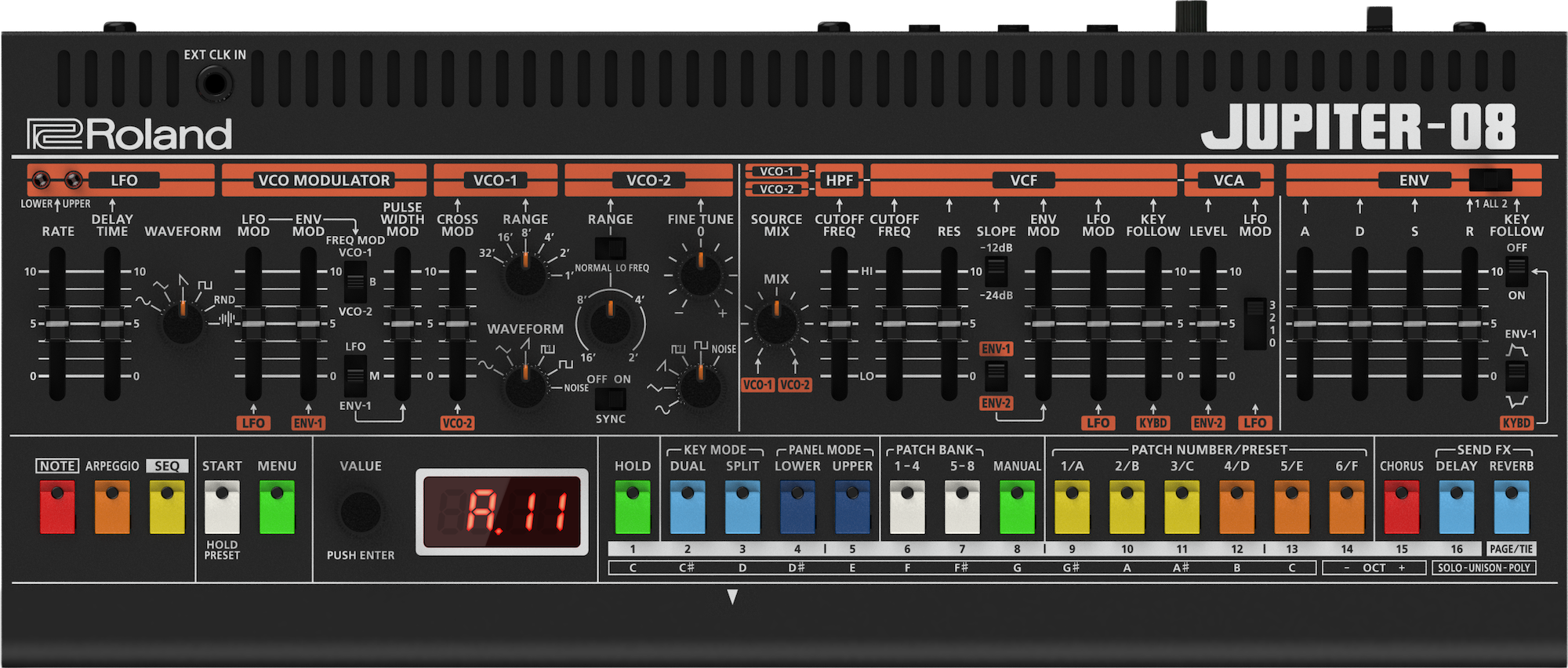Image resolution: width=1568 pixels, height=668 pixels.
Task: Toggle the DELAY send FX button
Action: pos(1456,506)
